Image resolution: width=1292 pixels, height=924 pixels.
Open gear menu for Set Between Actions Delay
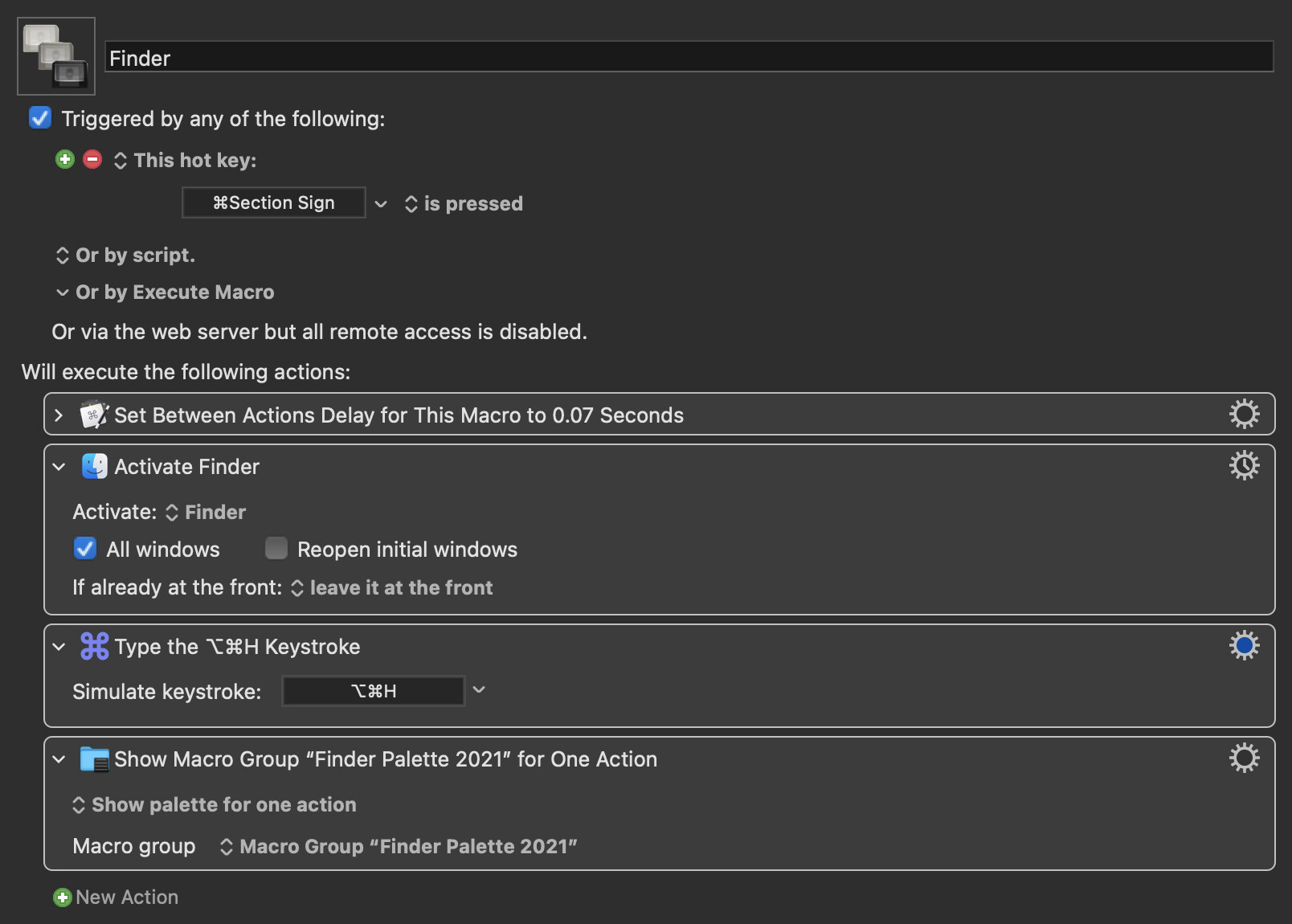tap(1244, 414)
